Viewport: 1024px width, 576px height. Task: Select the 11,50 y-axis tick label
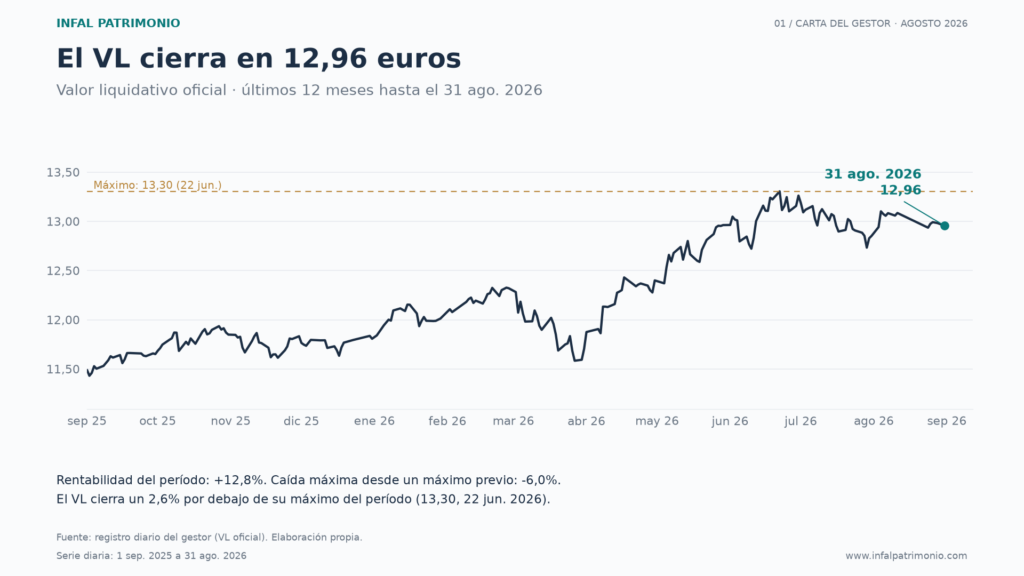[63, 370]
